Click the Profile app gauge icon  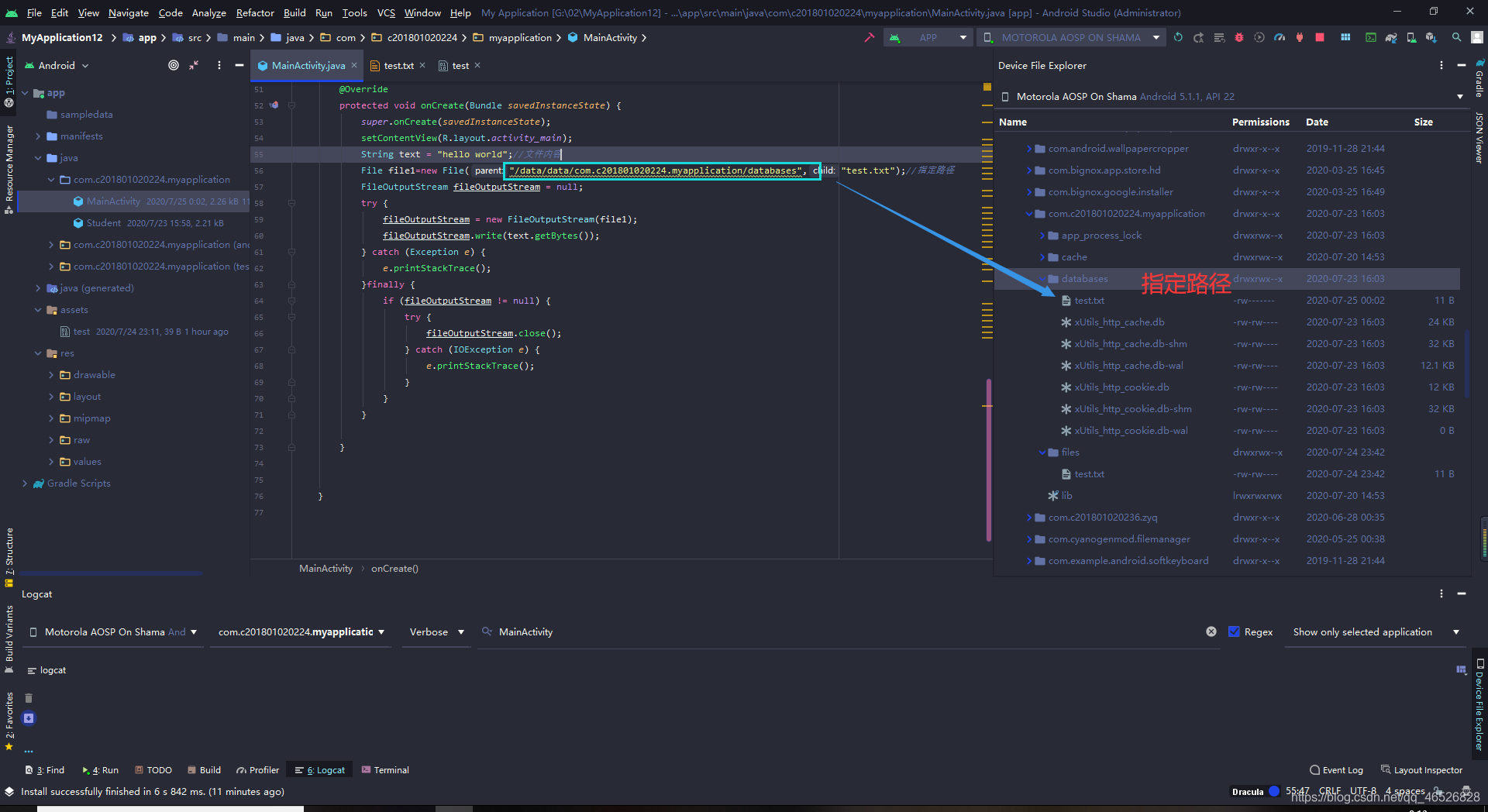(1280, 37)
